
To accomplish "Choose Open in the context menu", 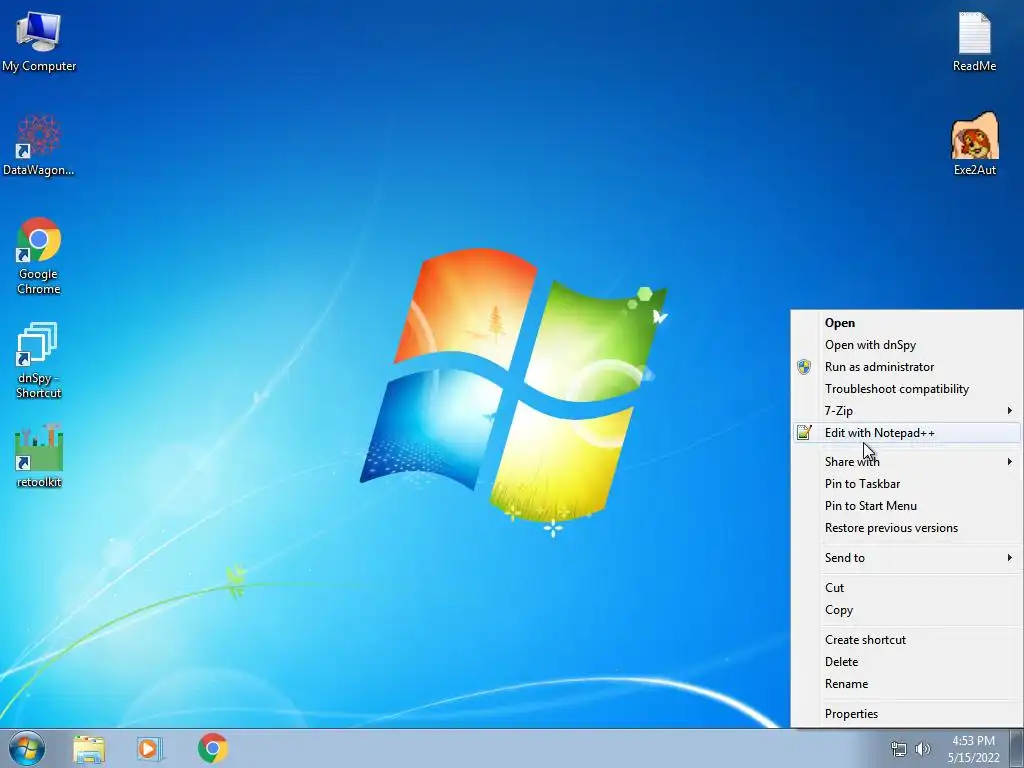I will pos(906,323).
